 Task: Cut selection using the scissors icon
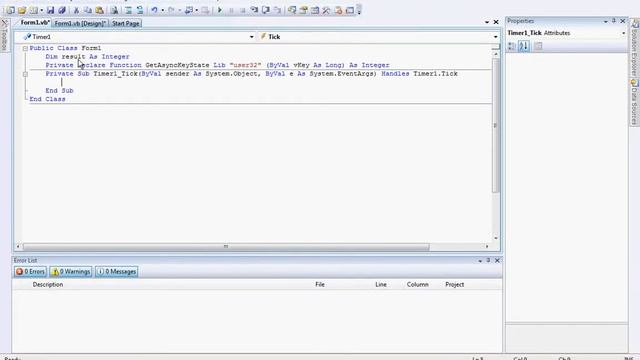point(76,10)
